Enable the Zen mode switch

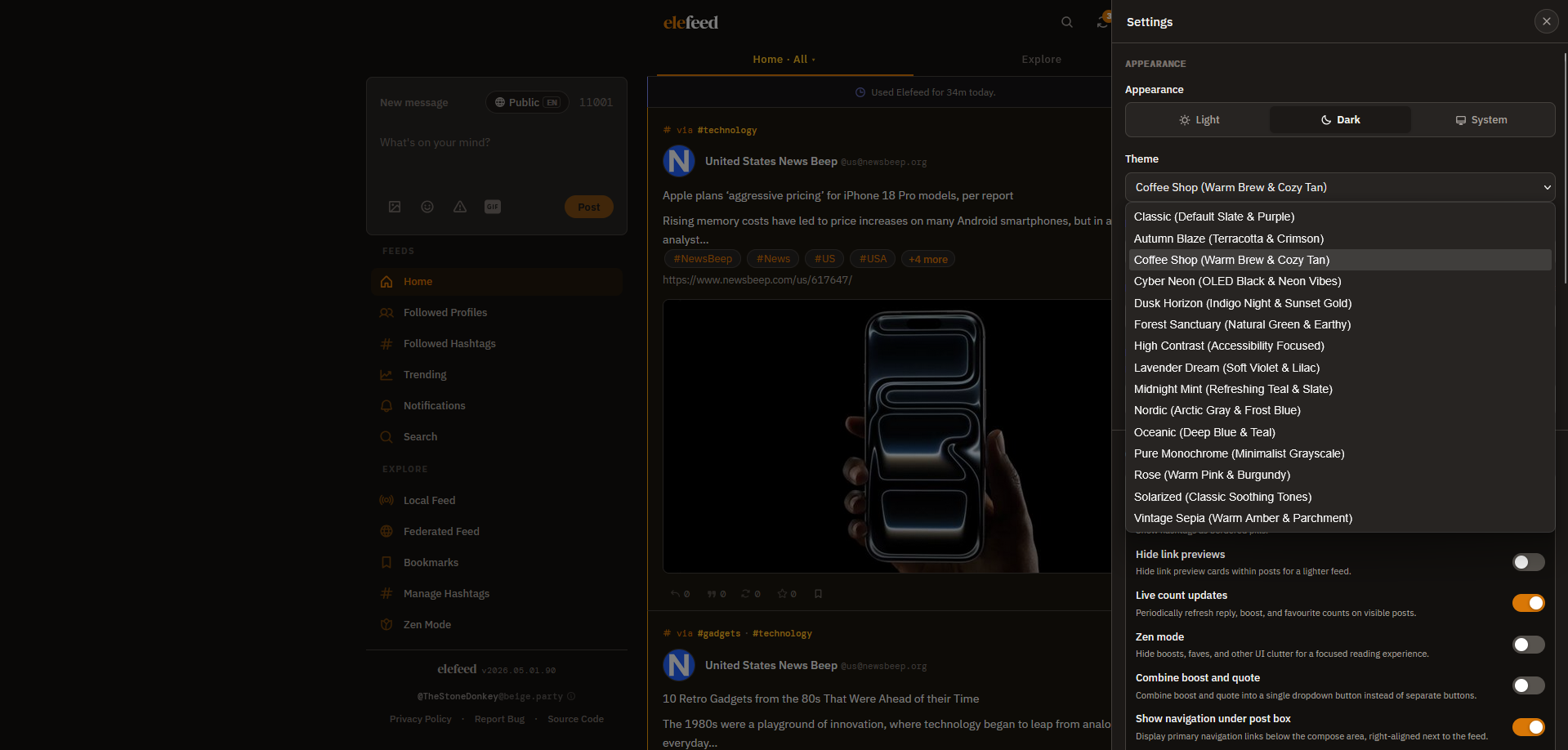pyautogui.click(x=1528, y=645)
